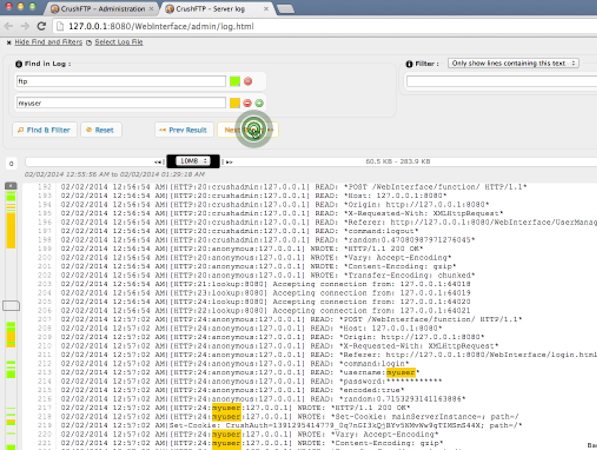The width and height of the screenshot is (597, 450).
Task: Open the 10MB chunk size dropdown
Action: (x=193, y=161)
